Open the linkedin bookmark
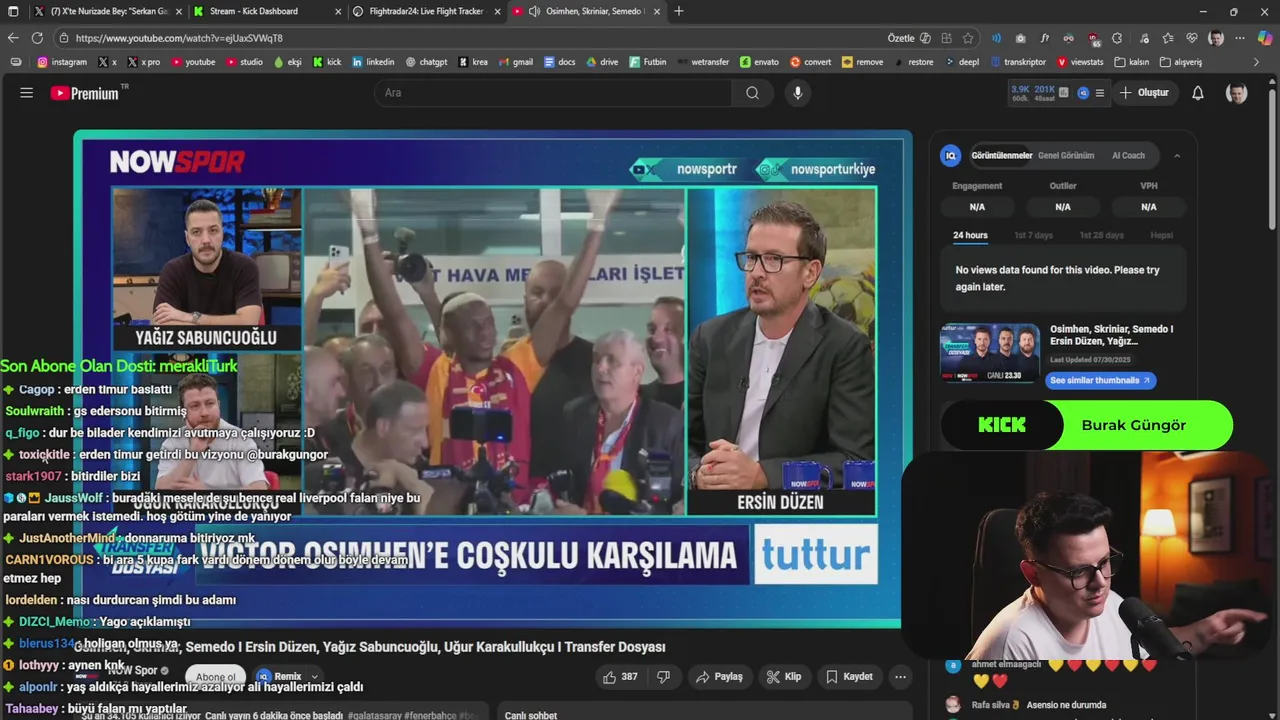The height and width of the screenshot is (720, 1280). tap(372, 62)
